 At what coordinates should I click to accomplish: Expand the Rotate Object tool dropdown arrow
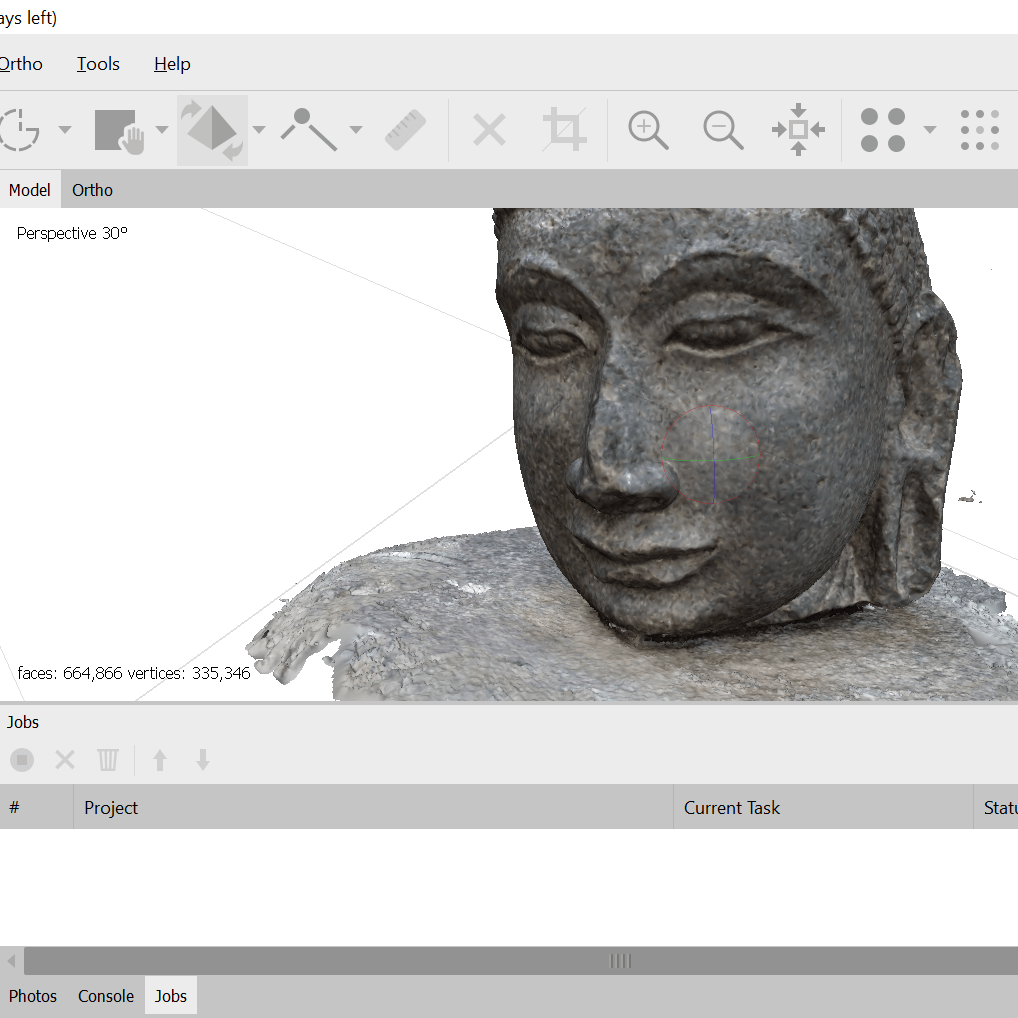(x=259, y=130)
